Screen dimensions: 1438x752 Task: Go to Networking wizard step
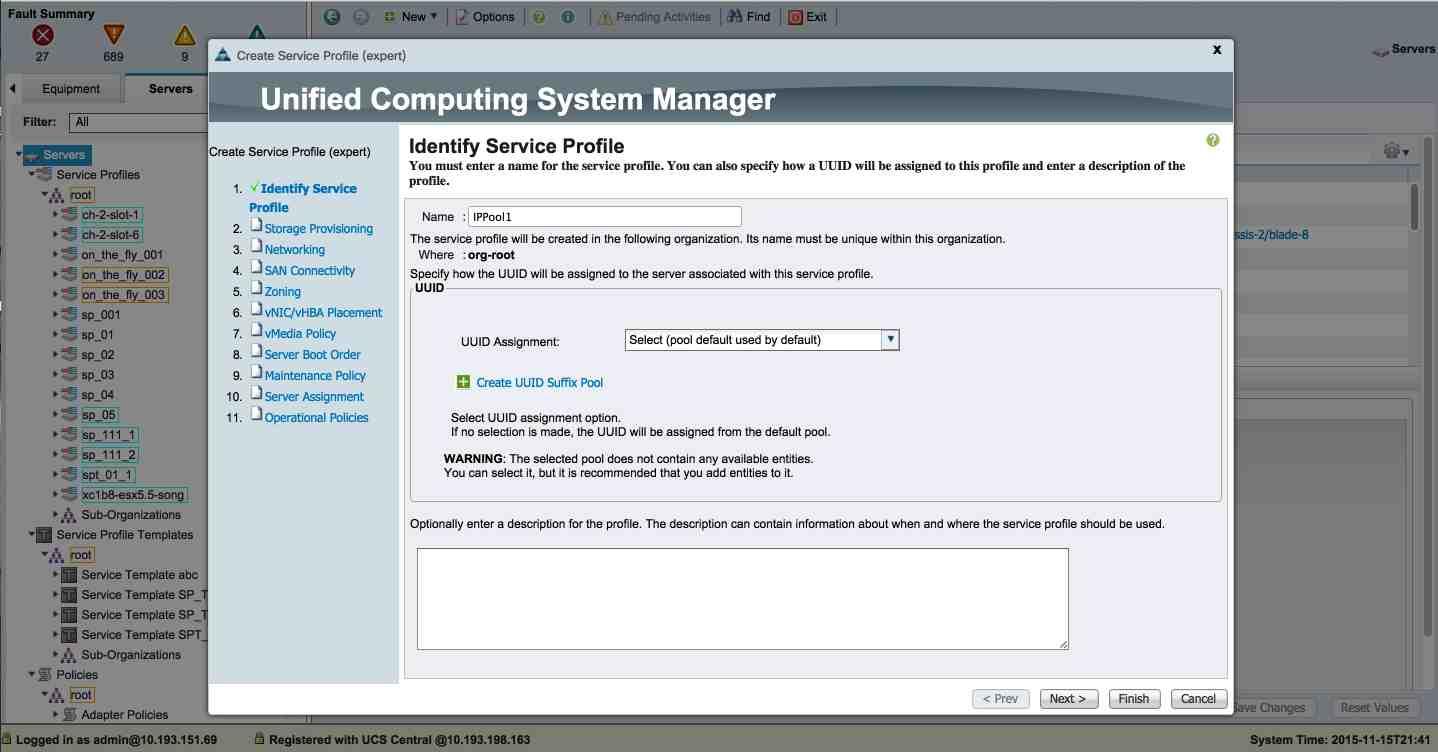294,250
